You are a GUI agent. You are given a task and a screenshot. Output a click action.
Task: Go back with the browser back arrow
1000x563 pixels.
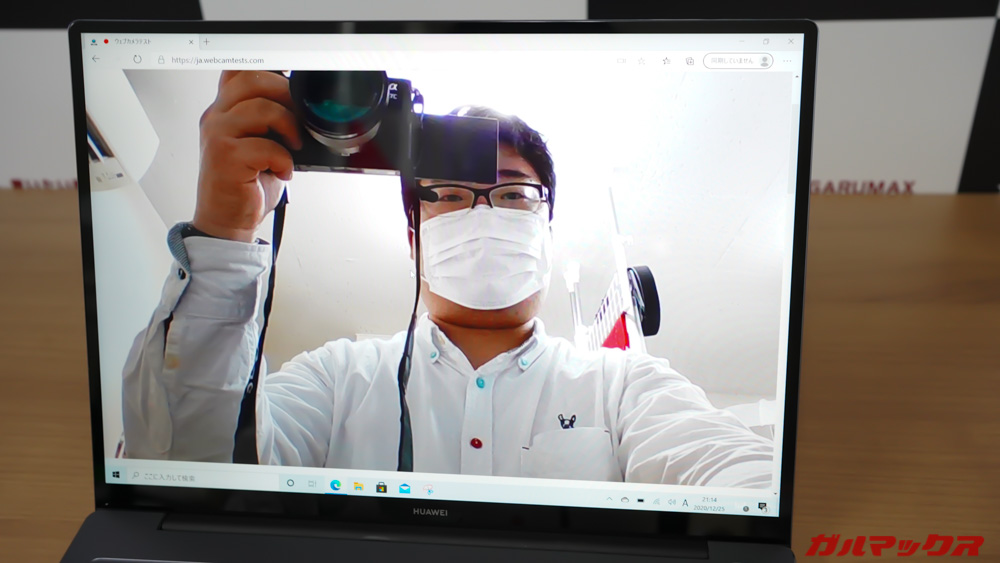coord(96,59)
